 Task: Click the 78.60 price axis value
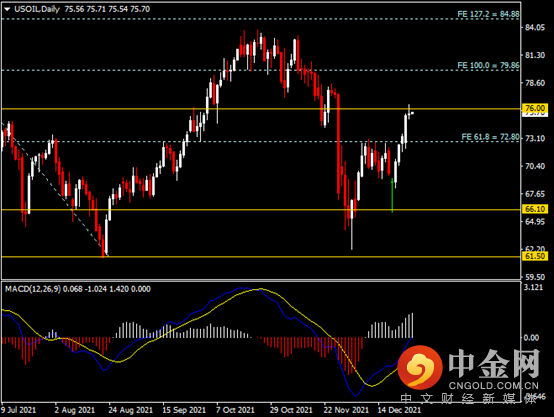tap(535, 83)
